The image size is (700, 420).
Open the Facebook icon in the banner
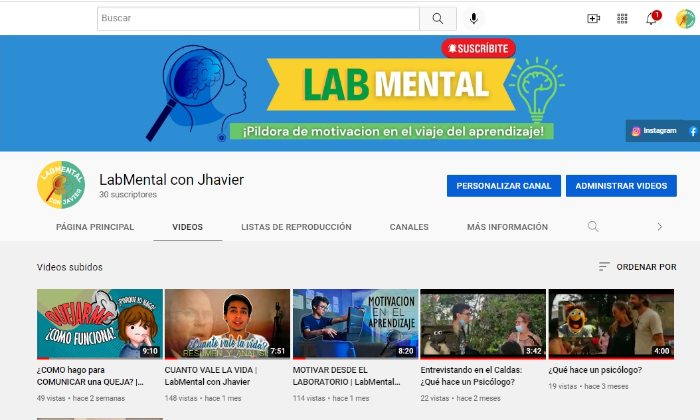[693, 131]
